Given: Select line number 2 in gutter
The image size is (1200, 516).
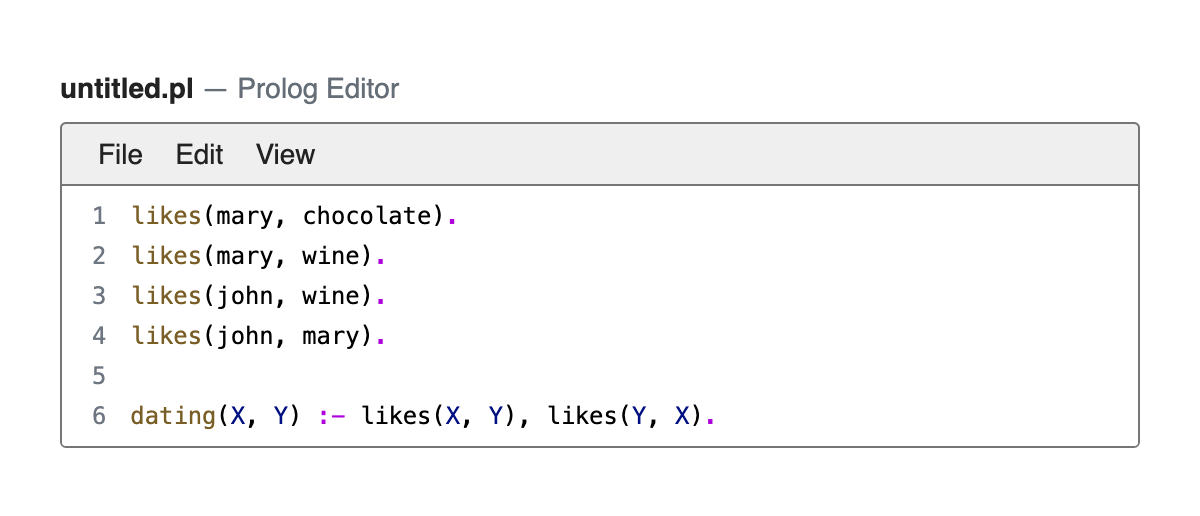Looking at the screenshot, I should 98,255.
